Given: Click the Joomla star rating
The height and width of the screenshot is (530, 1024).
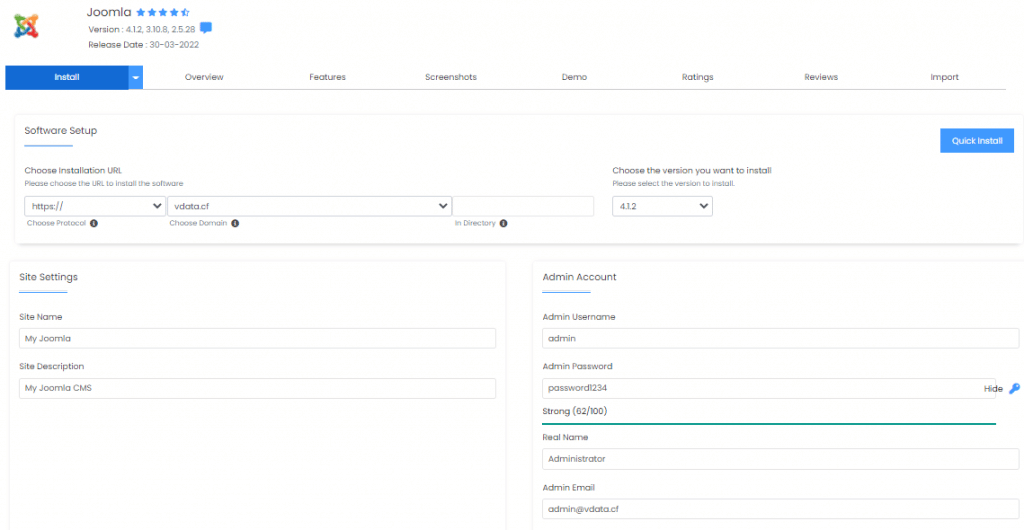Looking at the screenshot, I should (x=163, y=12).
